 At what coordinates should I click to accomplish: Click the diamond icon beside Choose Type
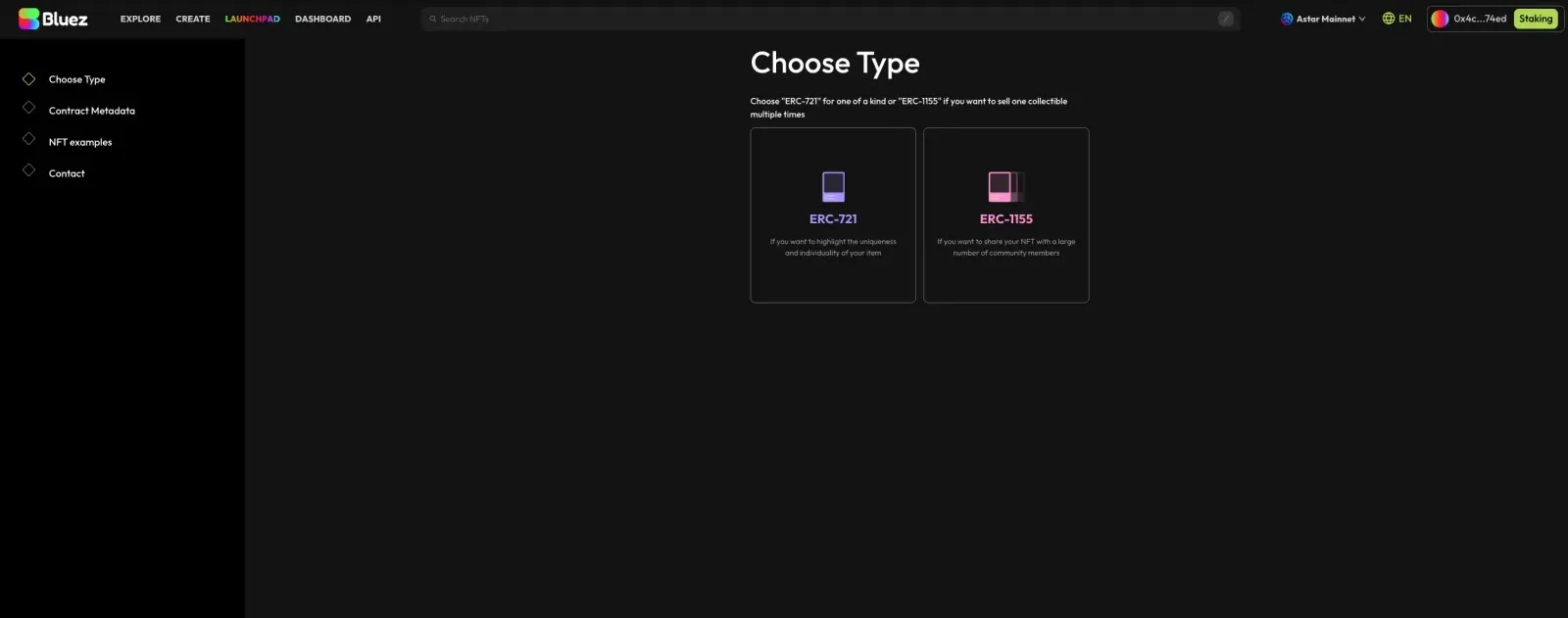pos(29,79)
